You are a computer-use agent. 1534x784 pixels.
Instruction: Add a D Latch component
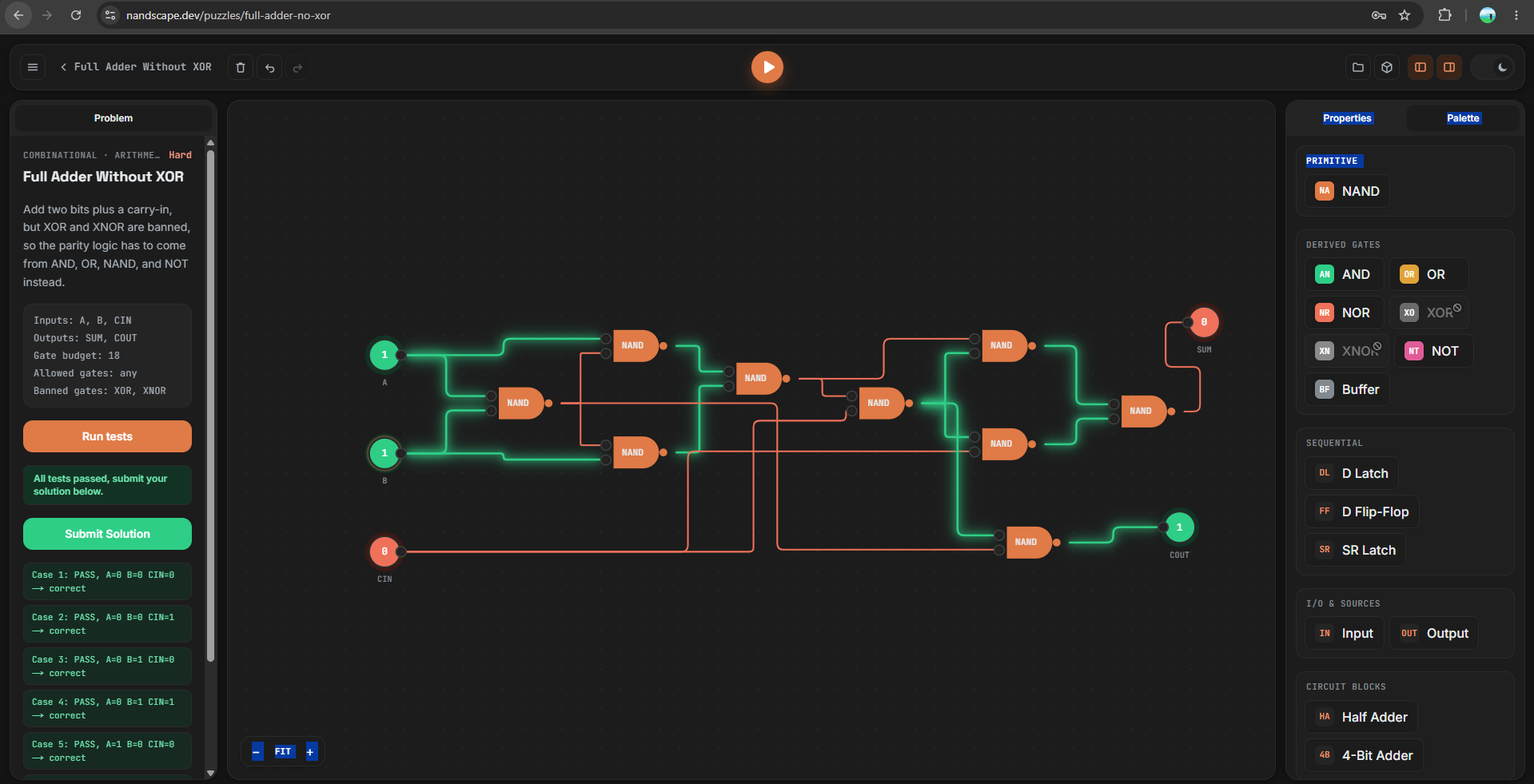coord(1352,473)
